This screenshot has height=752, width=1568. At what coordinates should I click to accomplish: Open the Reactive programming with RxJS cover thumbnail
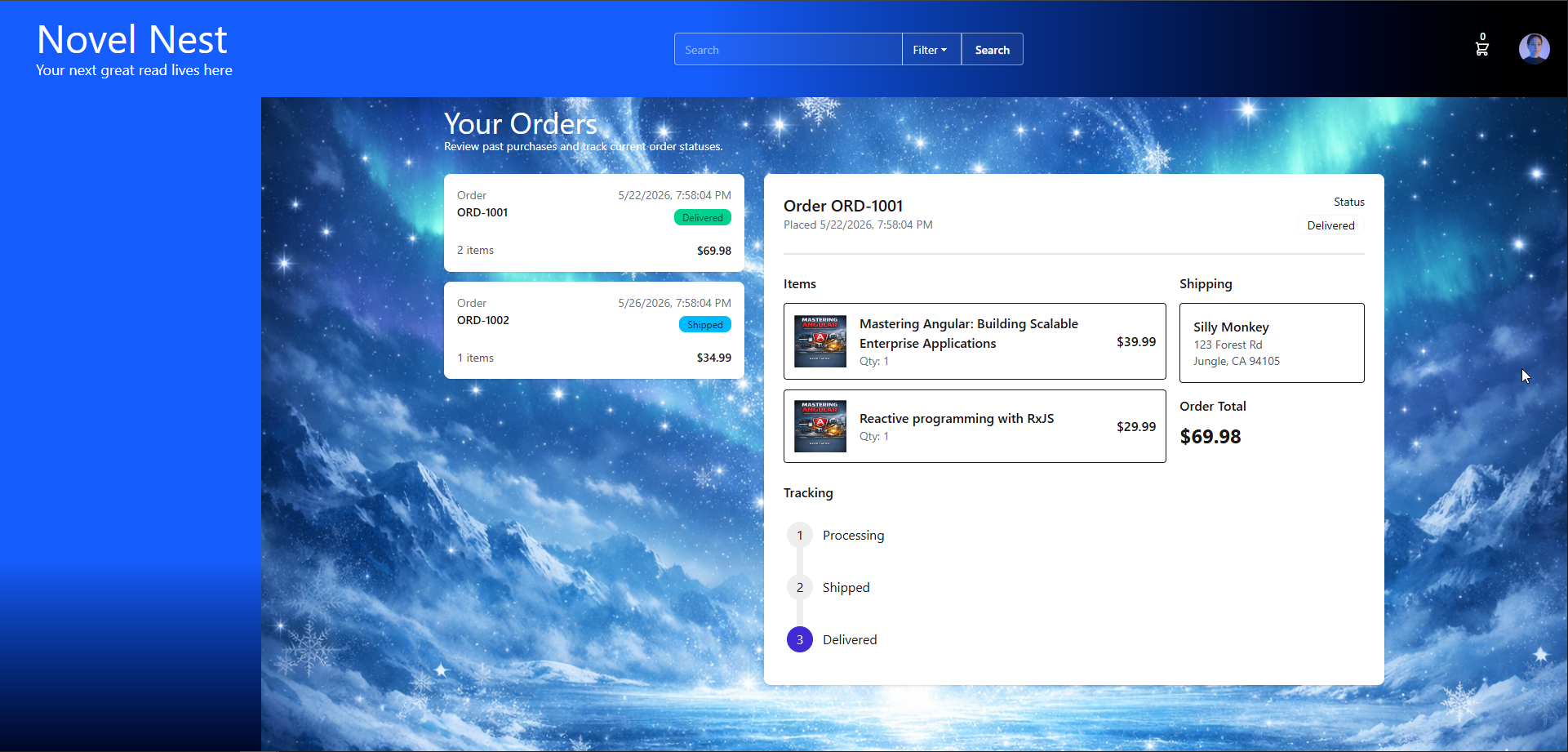point(820,426)
